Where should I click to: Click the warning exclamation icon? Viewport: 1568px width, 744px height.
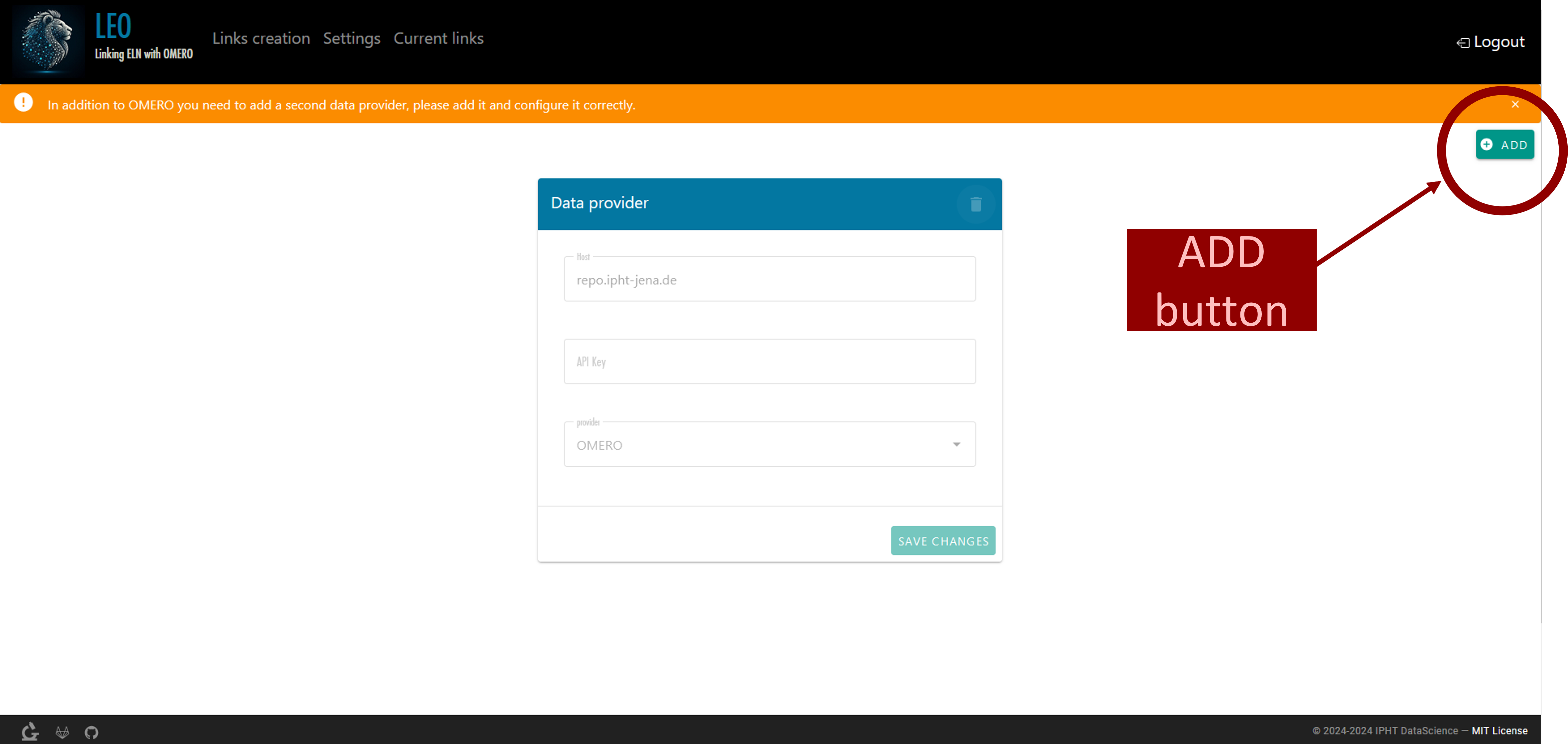point(24,102)
